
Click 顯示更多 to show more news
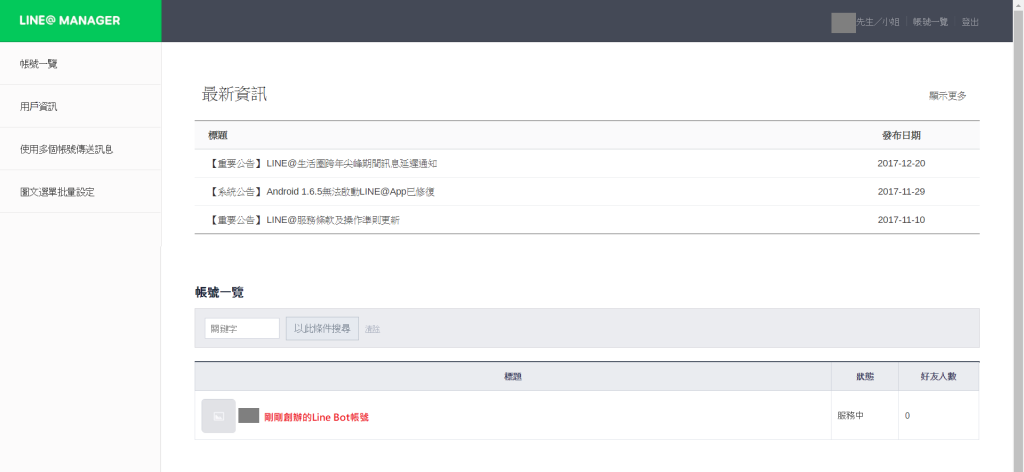tap(948, 95)
